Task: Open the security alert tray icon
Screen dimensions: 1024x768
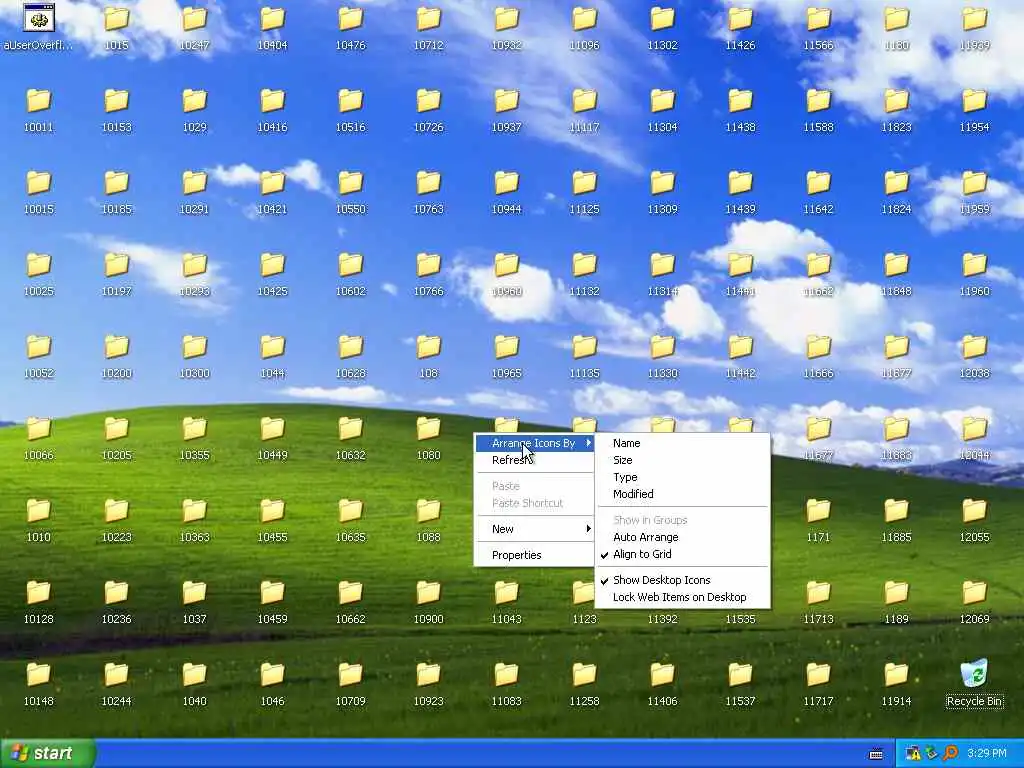Action: point(912,754)
